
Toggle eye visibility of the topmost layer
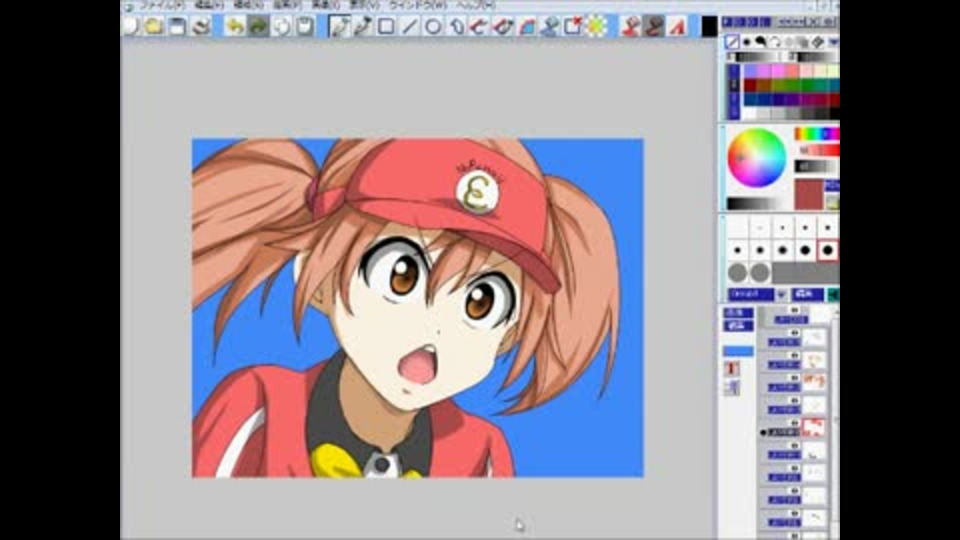coord(794,310)
